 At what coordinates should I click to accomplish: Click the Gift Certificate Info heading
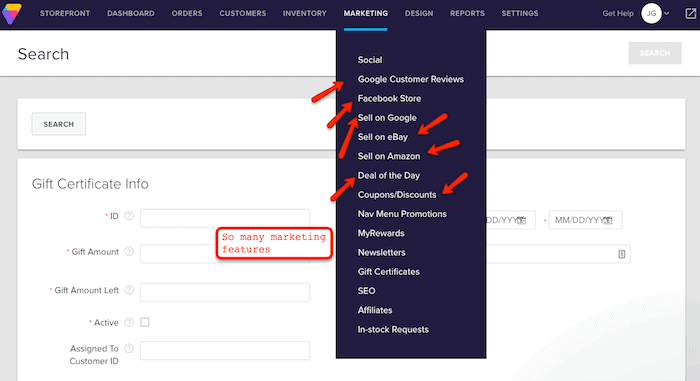tap(90, 184)
